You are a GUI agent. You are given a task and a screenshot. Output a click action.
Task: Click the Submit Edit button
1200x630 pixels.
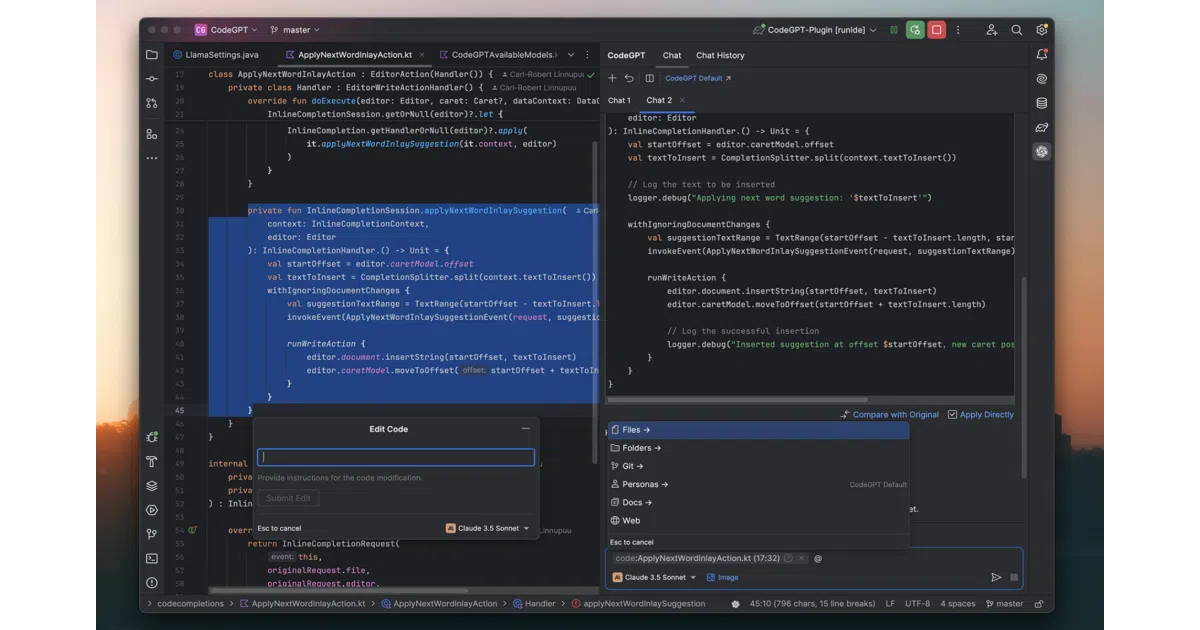(289, 498)
